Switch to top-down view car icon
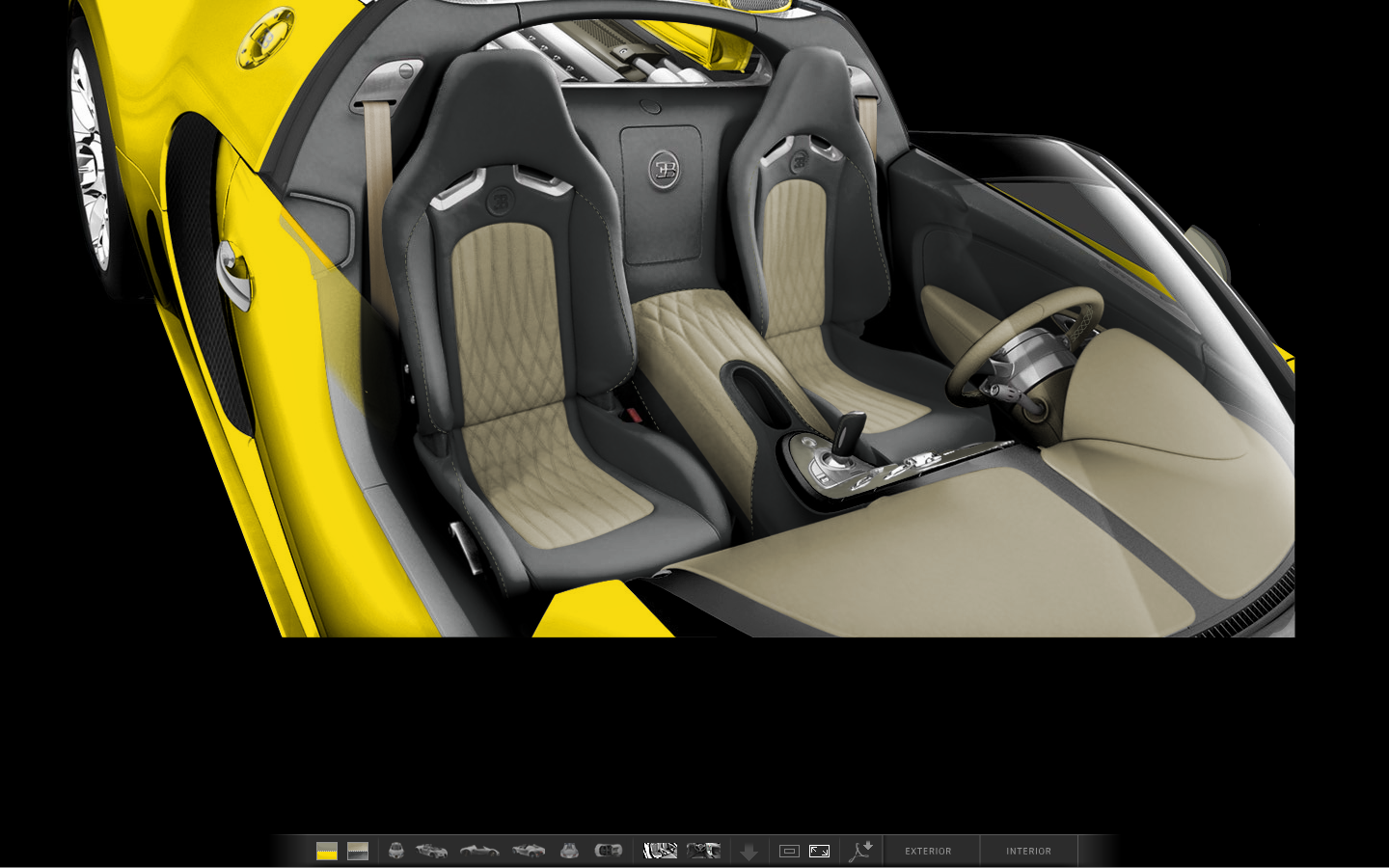The width and height of the screenshot is (1389, 868). 609,851
